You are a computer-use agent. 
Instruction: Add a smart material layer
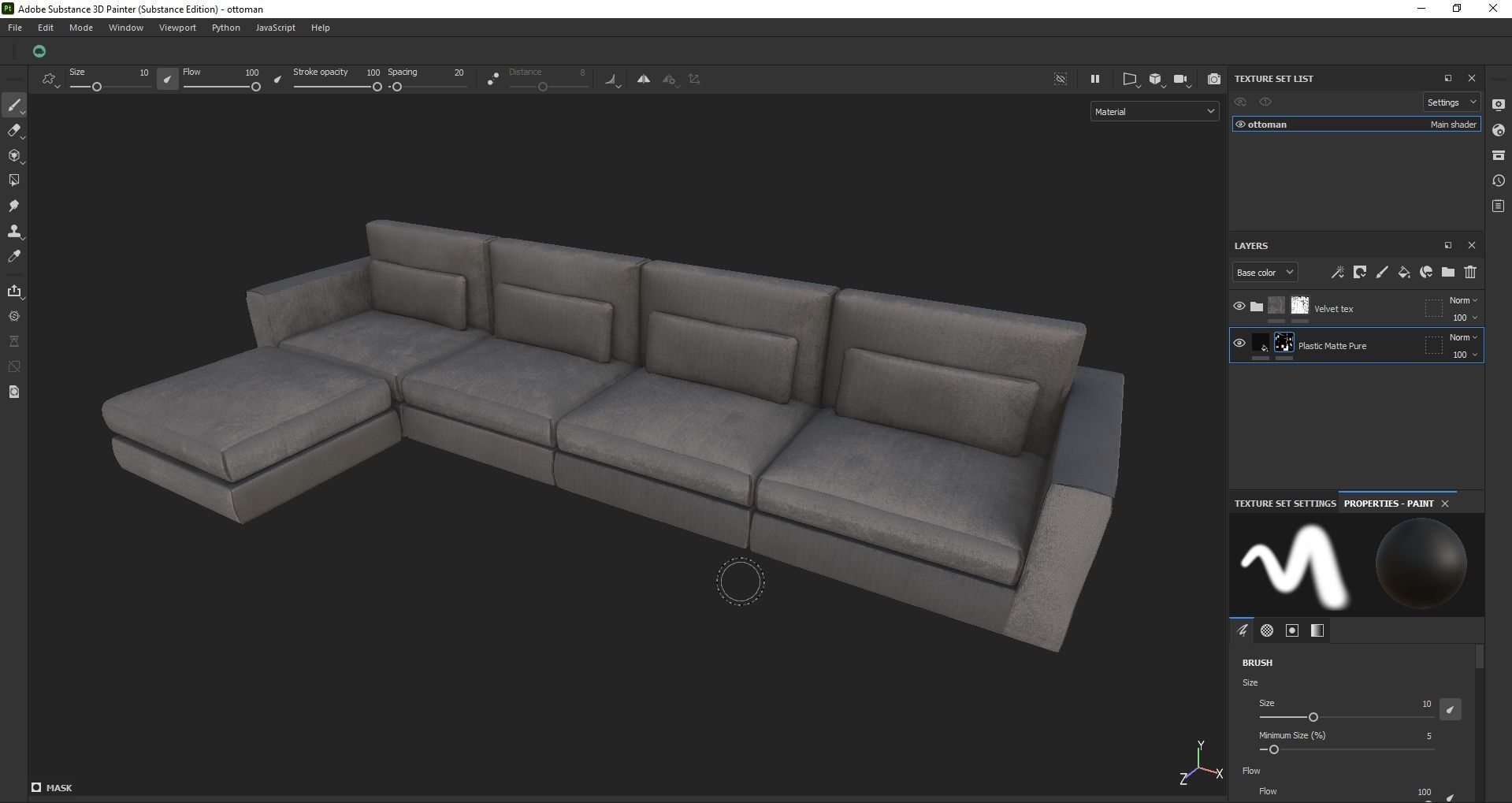[1426, 273]
